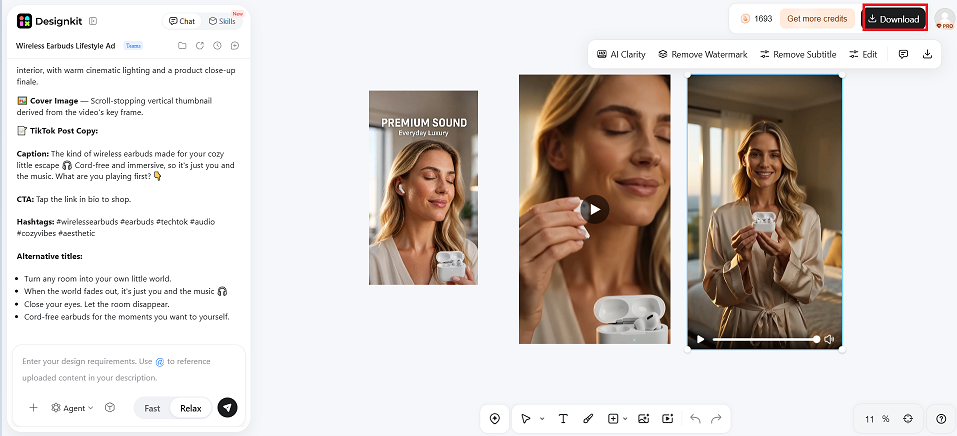This screenshot has height=436, width=957.
Task: Expand the pointer tool options chevron
Action: click(x=543, y=419)
